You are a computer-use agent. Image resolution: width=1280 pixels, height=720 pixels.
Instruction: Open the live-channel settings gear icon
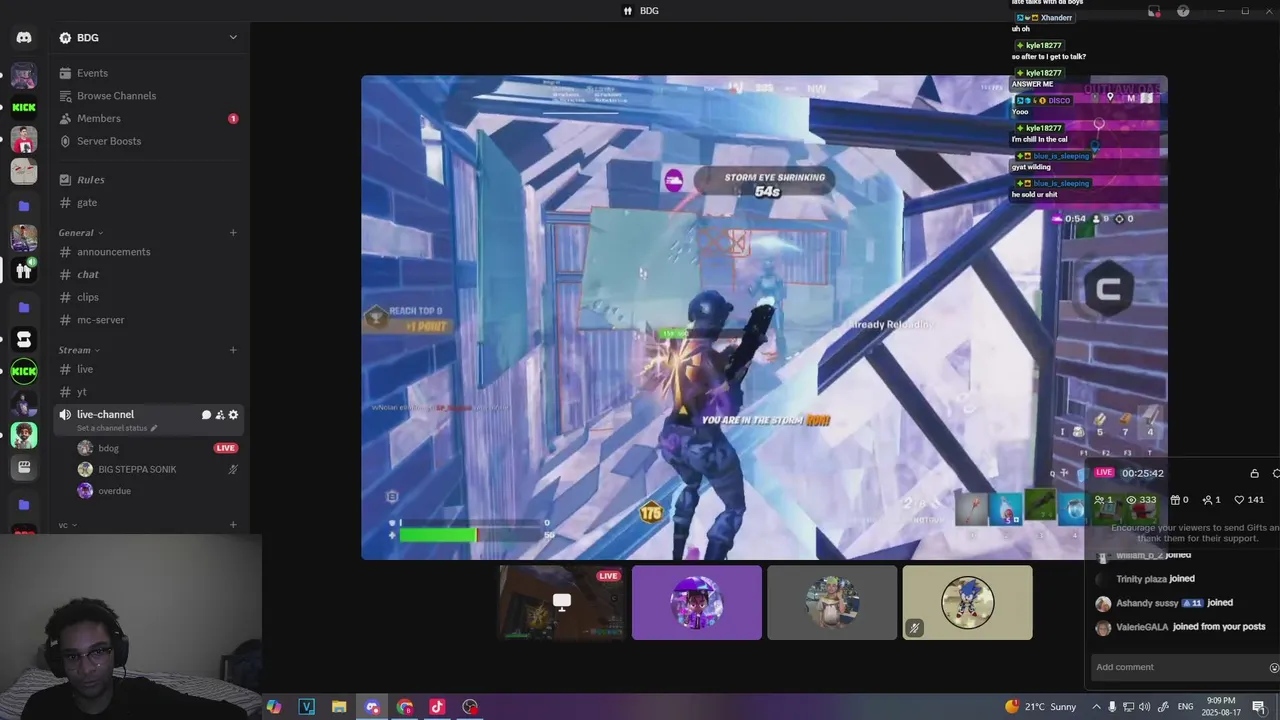(234, 415)
